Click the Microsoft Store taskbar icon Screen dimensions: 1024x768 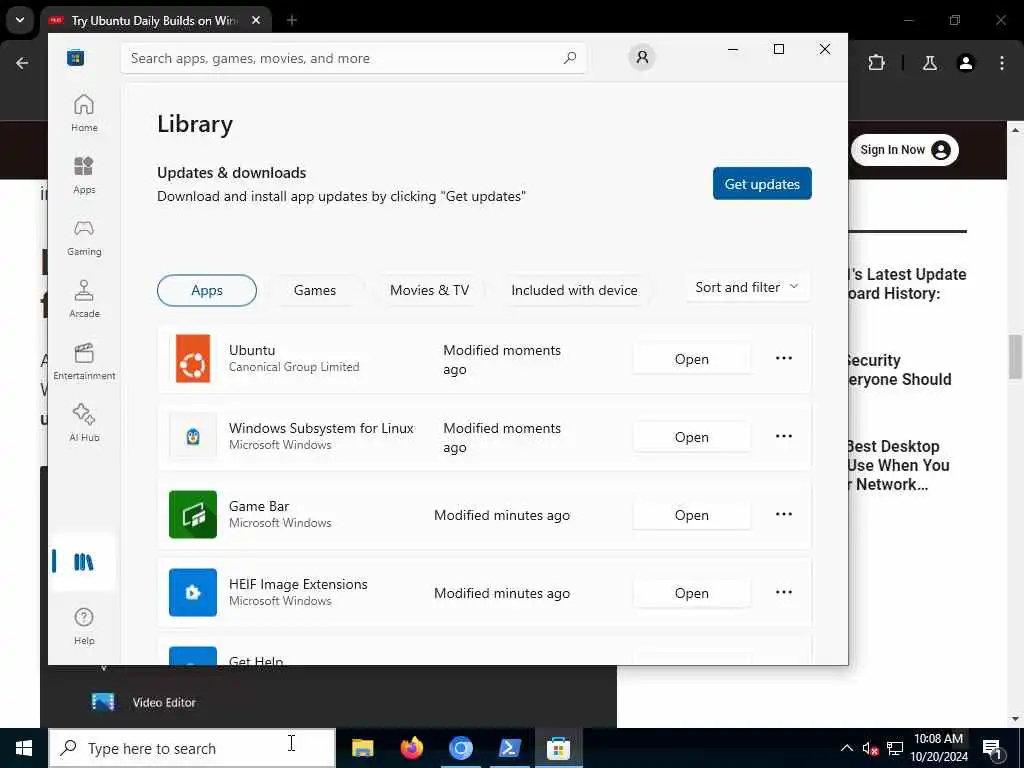[x=558, y=748]
